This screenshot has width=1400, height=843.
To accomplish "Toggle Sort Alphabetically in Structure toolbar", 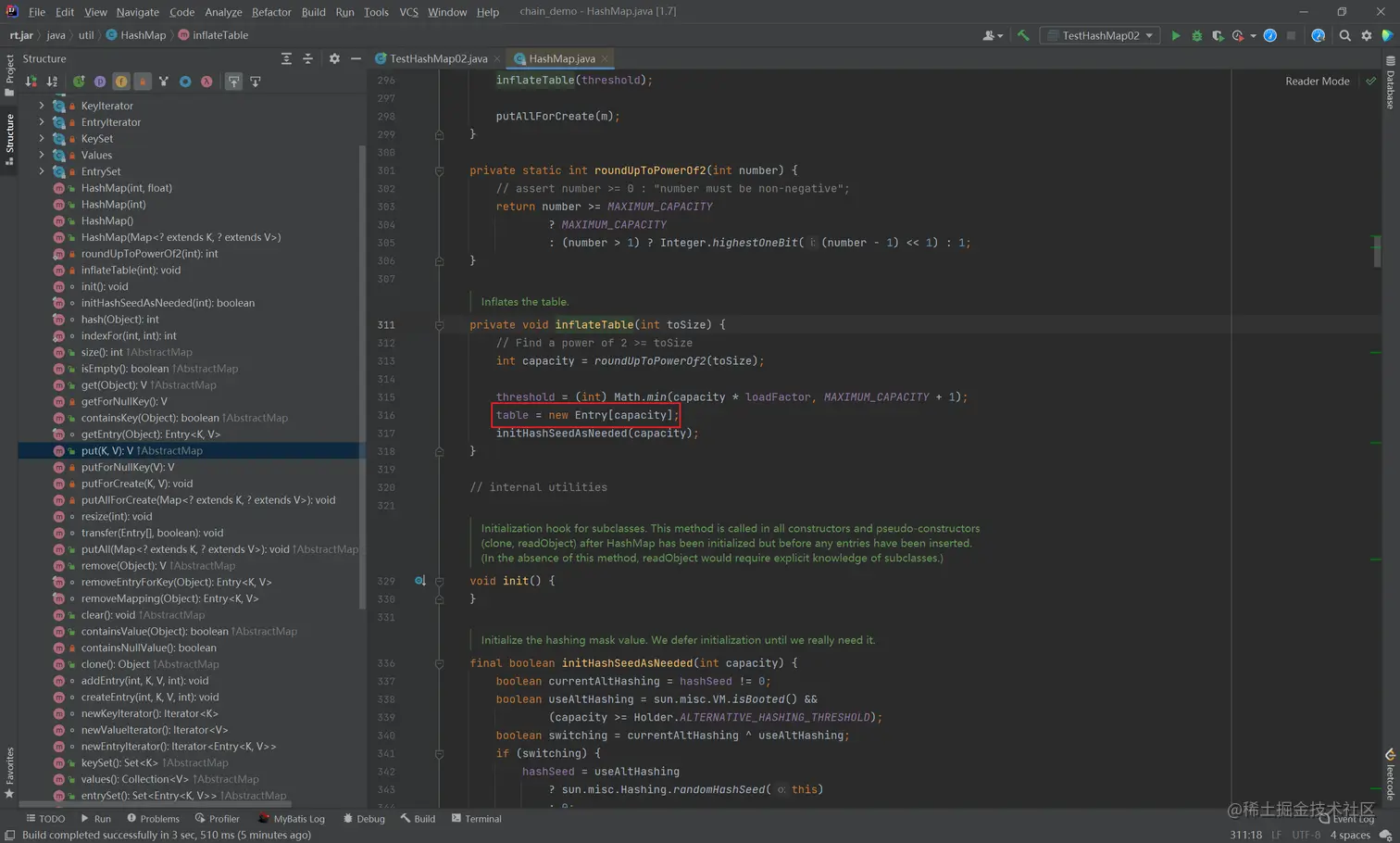I will (x=52, y=82).
